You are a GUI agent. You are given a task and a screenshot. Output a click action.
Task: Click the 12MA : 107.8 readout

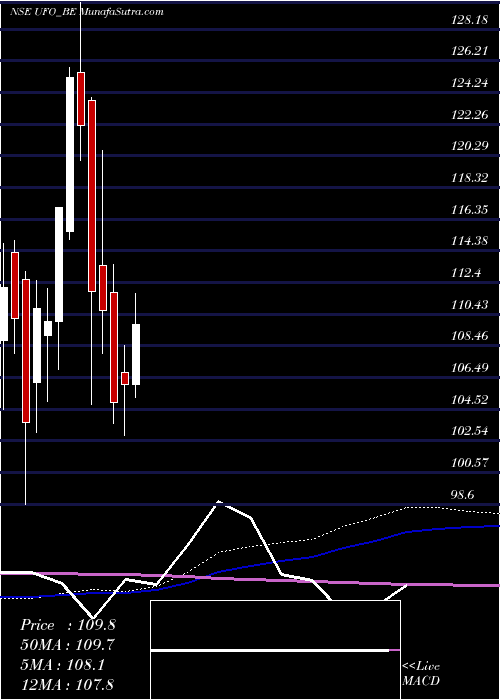[67, 685]
